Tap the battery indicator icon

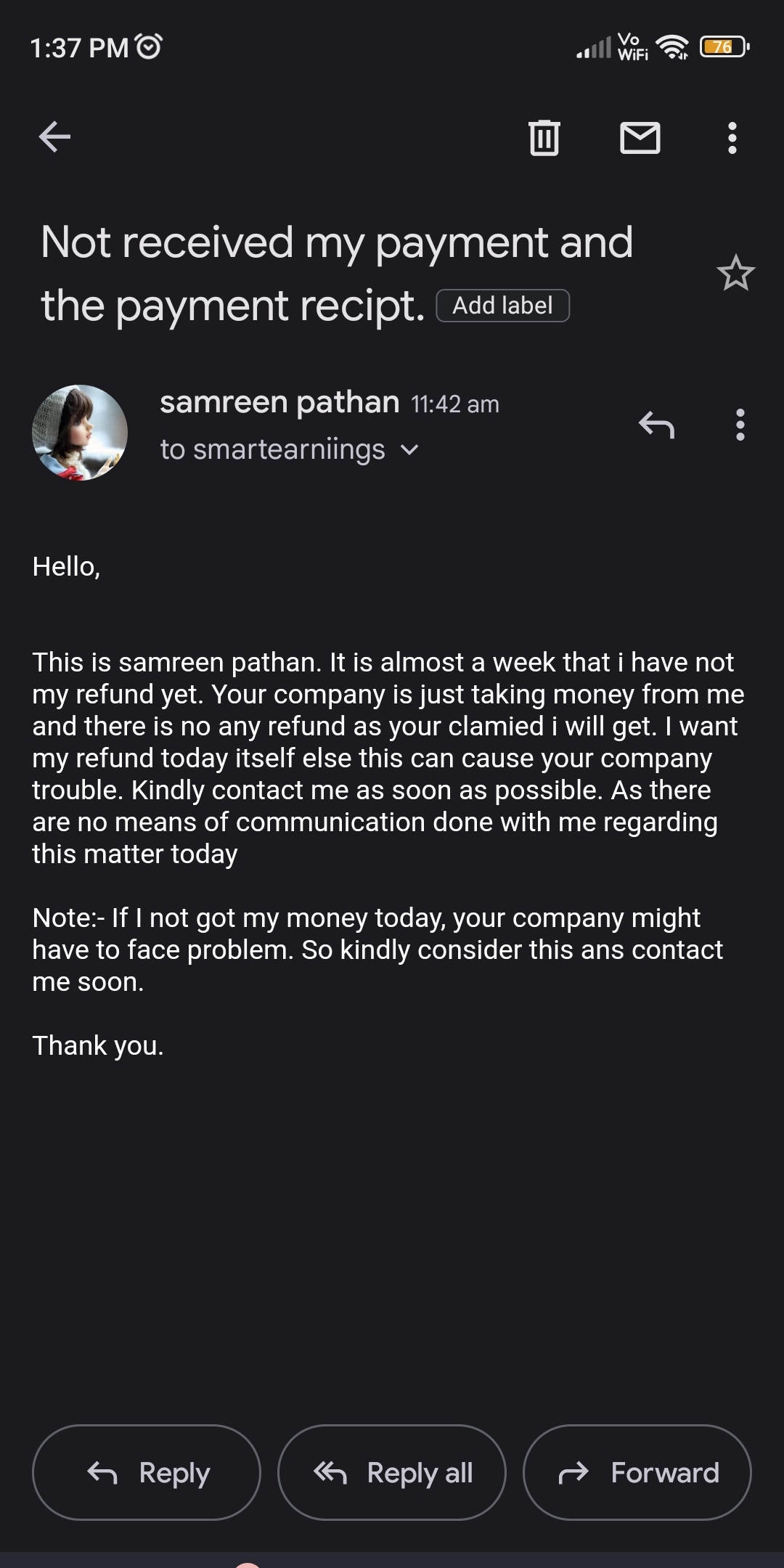coord(724,47)
